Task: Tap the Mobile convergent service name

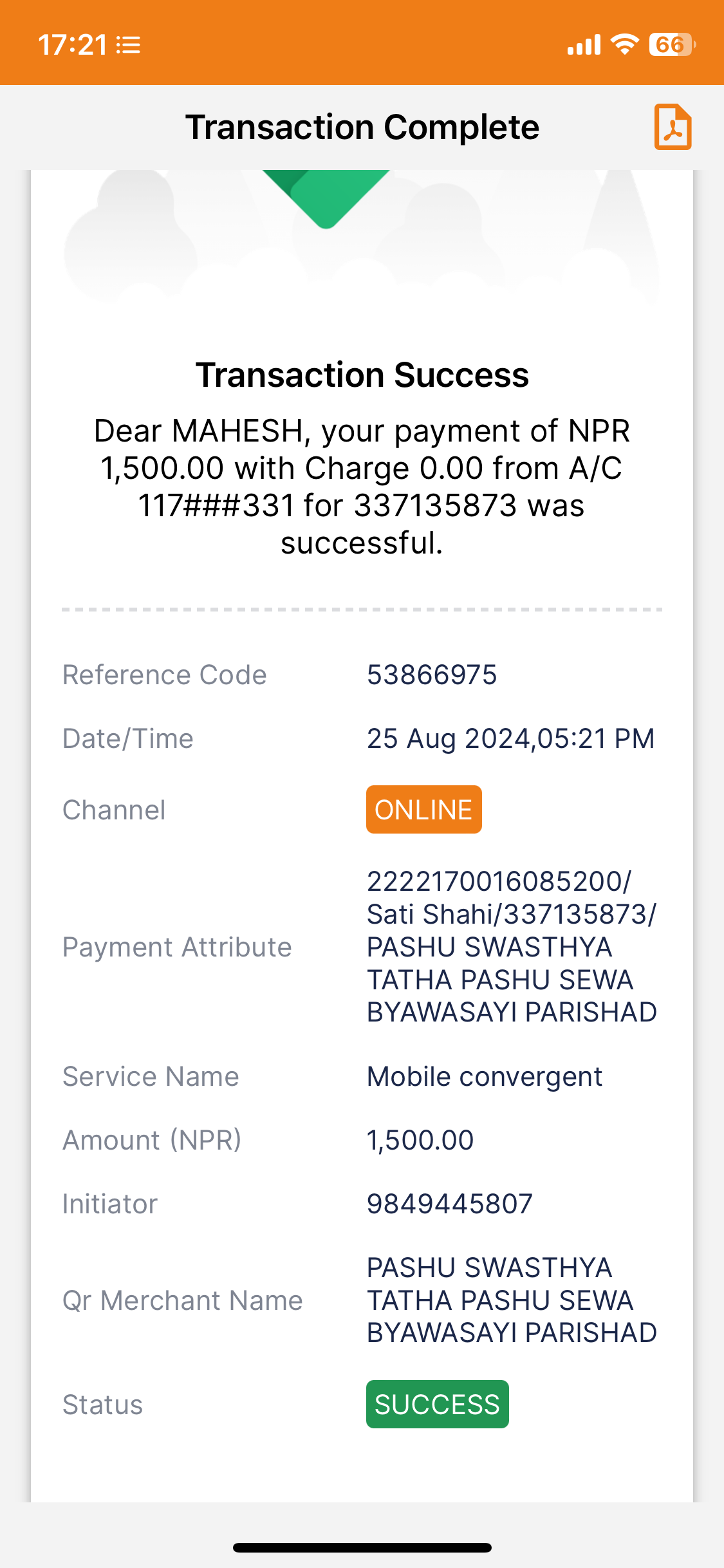Action: [x=485, y=1077]
